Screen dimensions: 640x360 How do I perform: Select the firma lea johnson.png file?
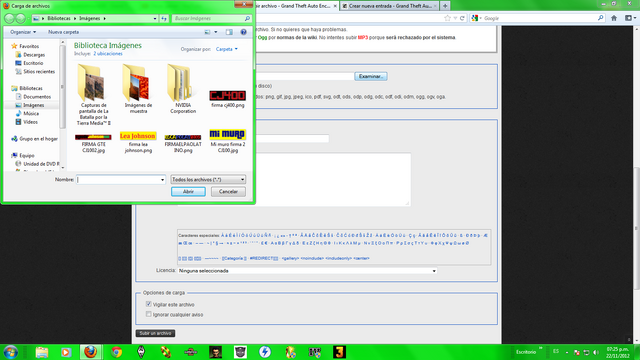[x=138, y=142]
